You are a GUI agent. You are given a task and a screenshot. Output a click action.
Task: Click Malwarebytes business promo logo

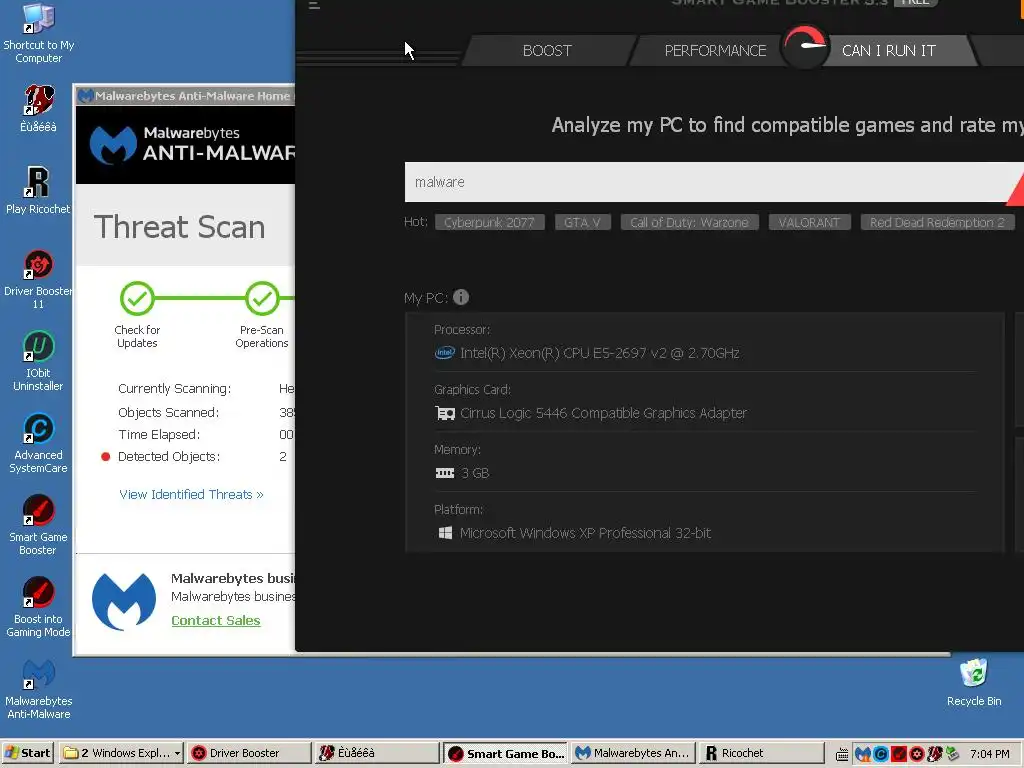124,602
